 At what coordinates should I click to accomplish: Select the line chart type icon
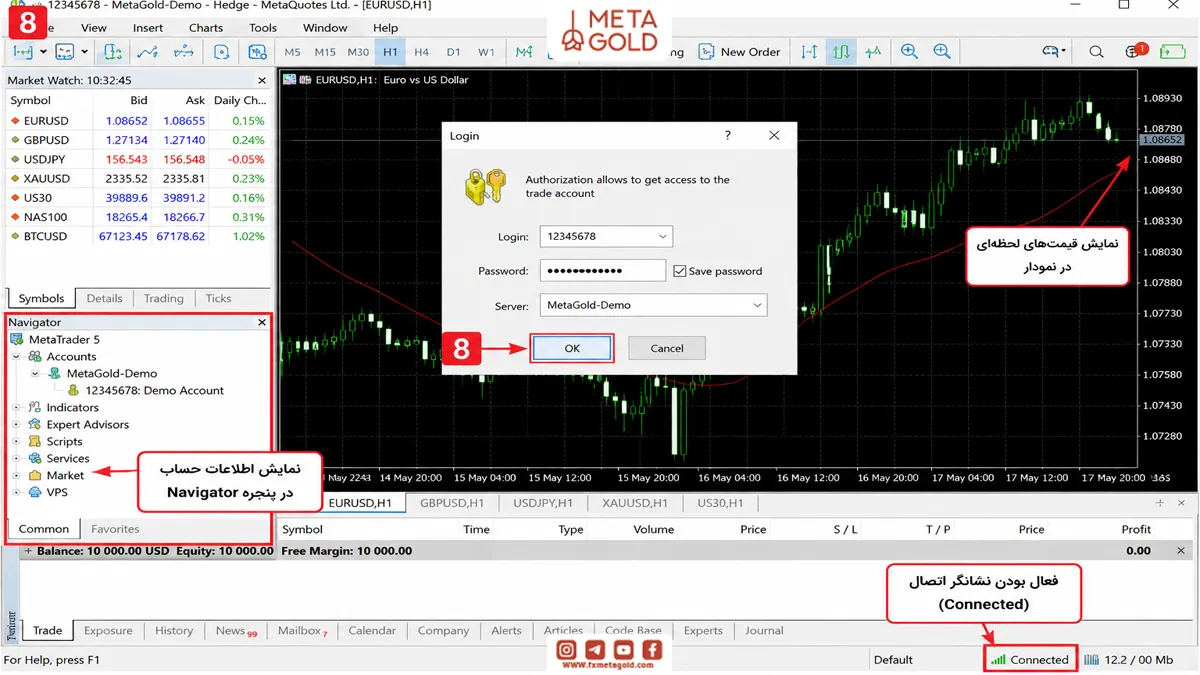click(x=873, y=52)
